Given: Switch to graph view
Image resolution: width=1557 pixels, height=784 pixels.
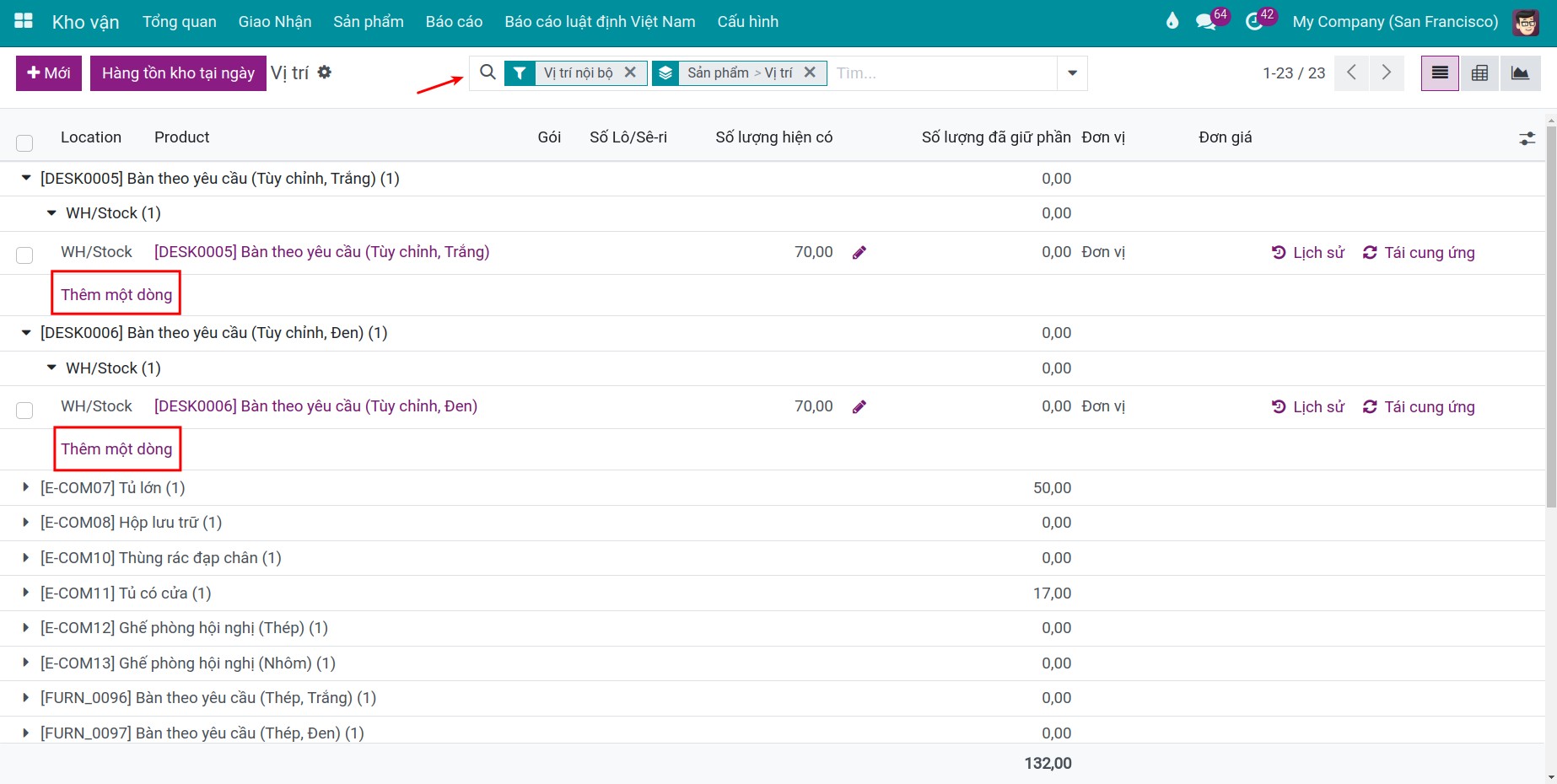Looking at the screenshot, I should click(x=1520, y=73).
